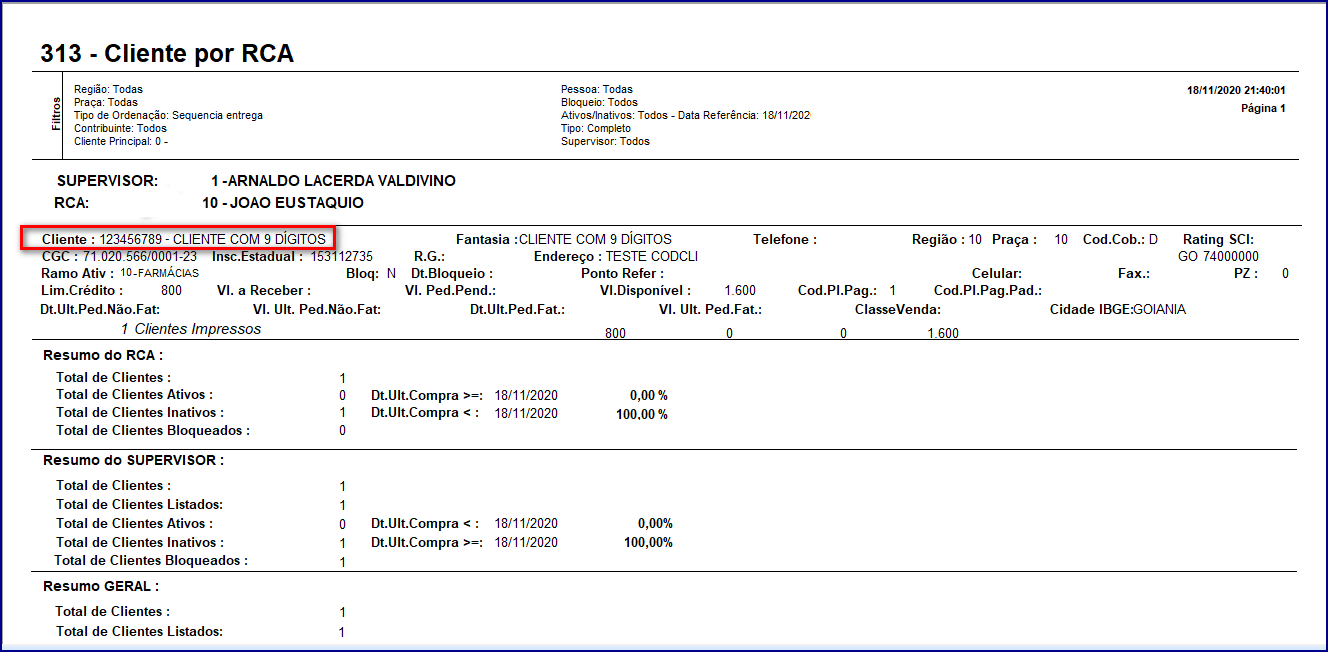Click the 'Cod.Pl.Pag.Pad.:' label
This screenshot has height=652, width=1328.
(x=988, y=290)
